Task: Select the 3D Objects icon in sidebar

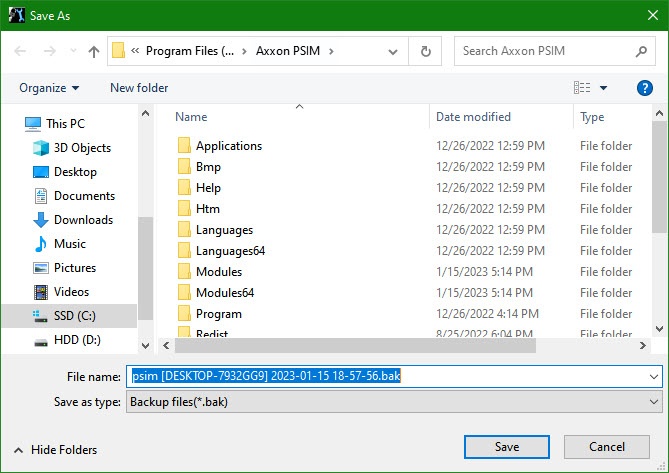Action: [x=41, y=148]
